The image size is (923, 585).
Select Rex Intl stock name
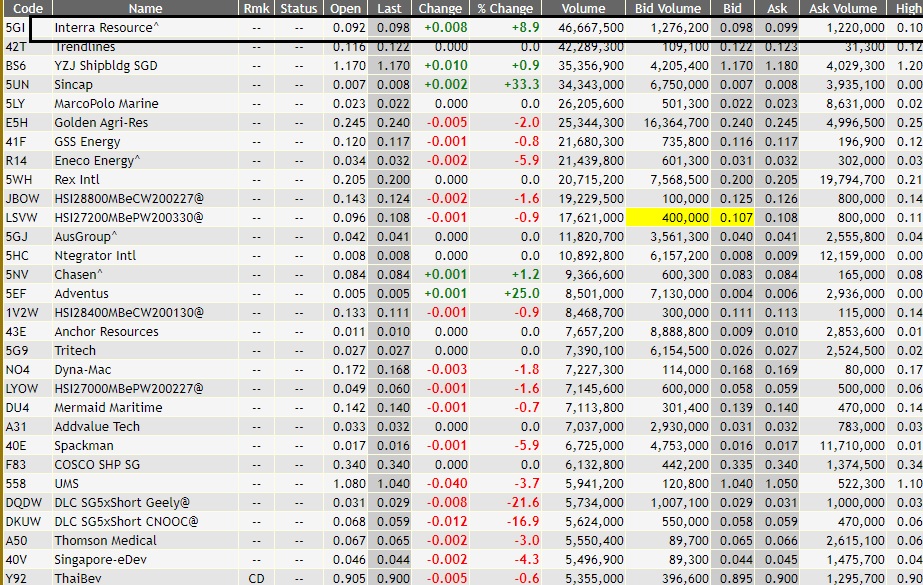77,180
